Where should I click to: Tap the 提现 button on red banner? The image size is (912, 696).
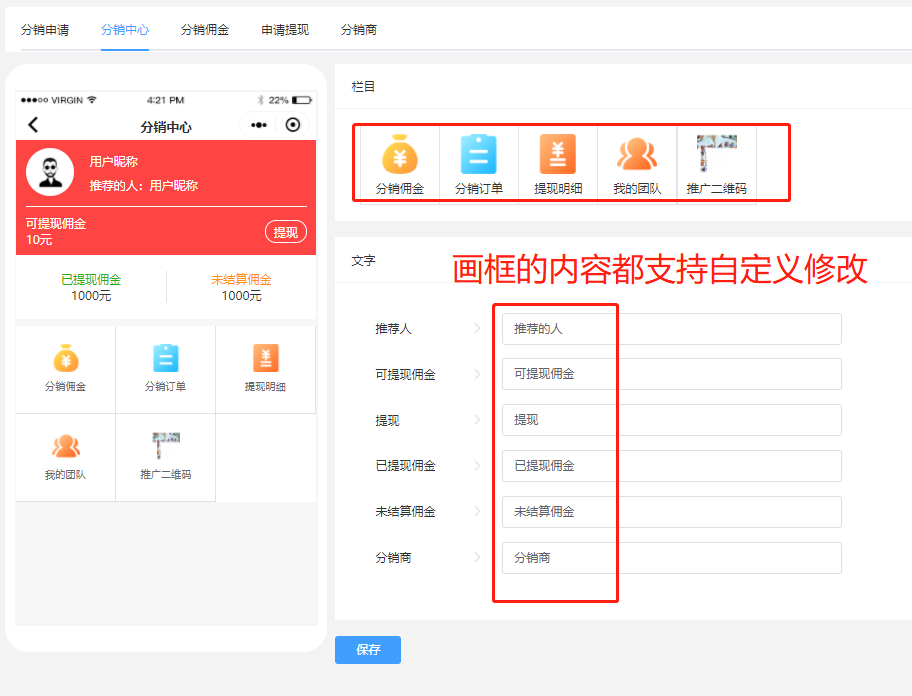286,232
